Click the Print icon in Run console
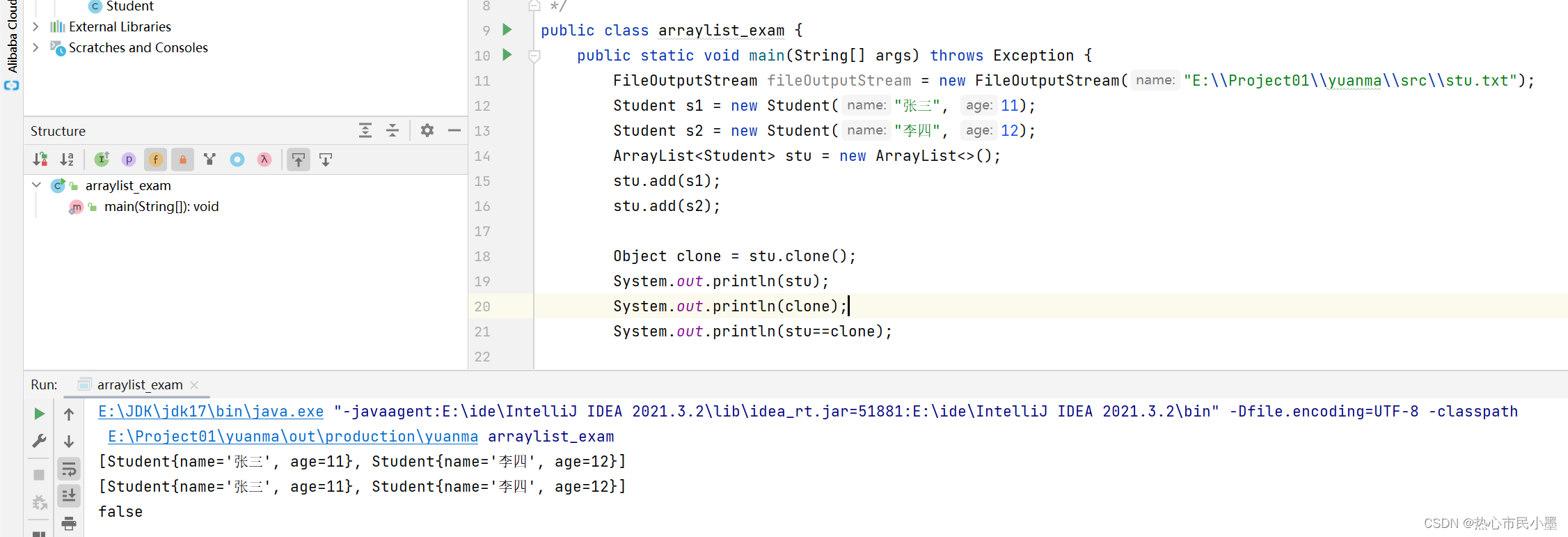The width and height of the screenshot is (1568, 537). pos(69,524)
